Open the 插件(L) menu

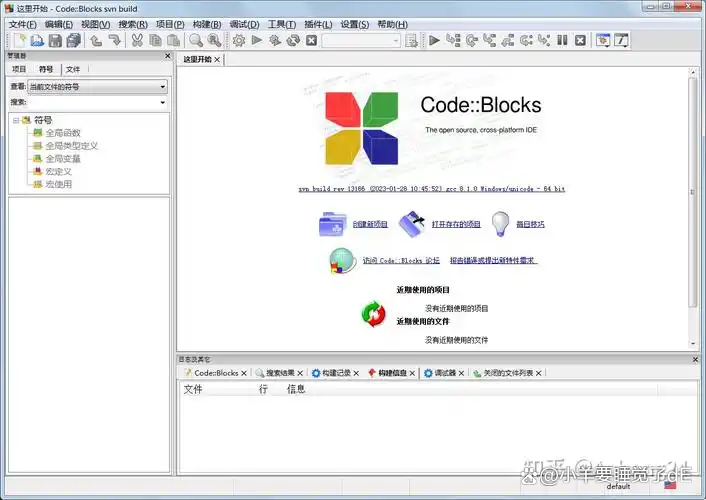[318, 24]
